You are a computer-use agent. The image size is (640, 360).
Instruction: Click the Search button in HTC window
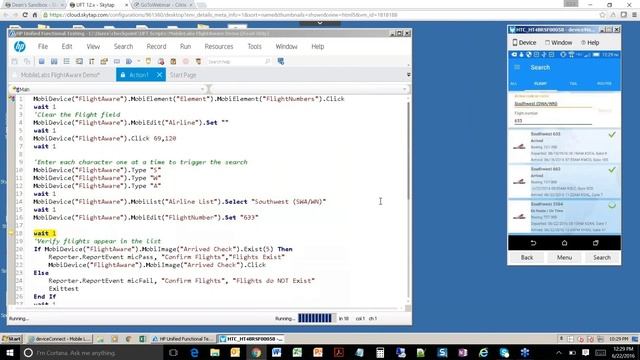602,258
